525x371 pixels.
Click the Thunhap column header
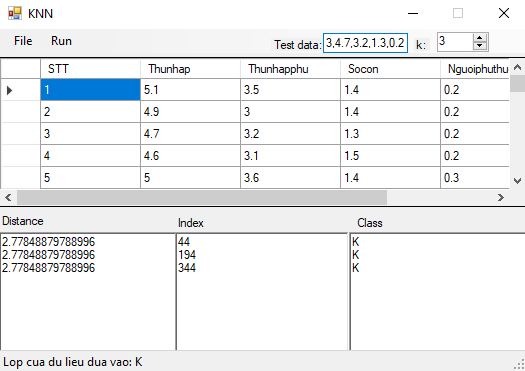click(190, 69)
